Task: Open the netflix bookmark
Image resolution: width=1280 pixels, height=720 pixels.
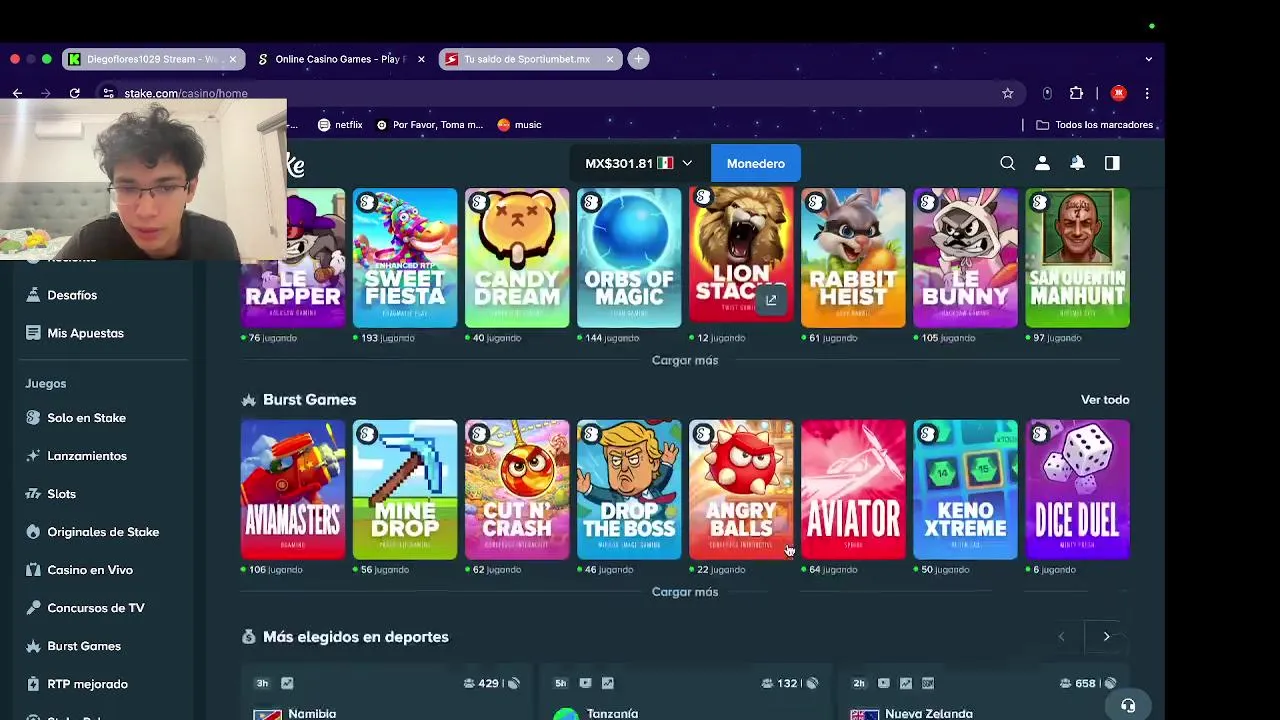Action: point(340,125)
